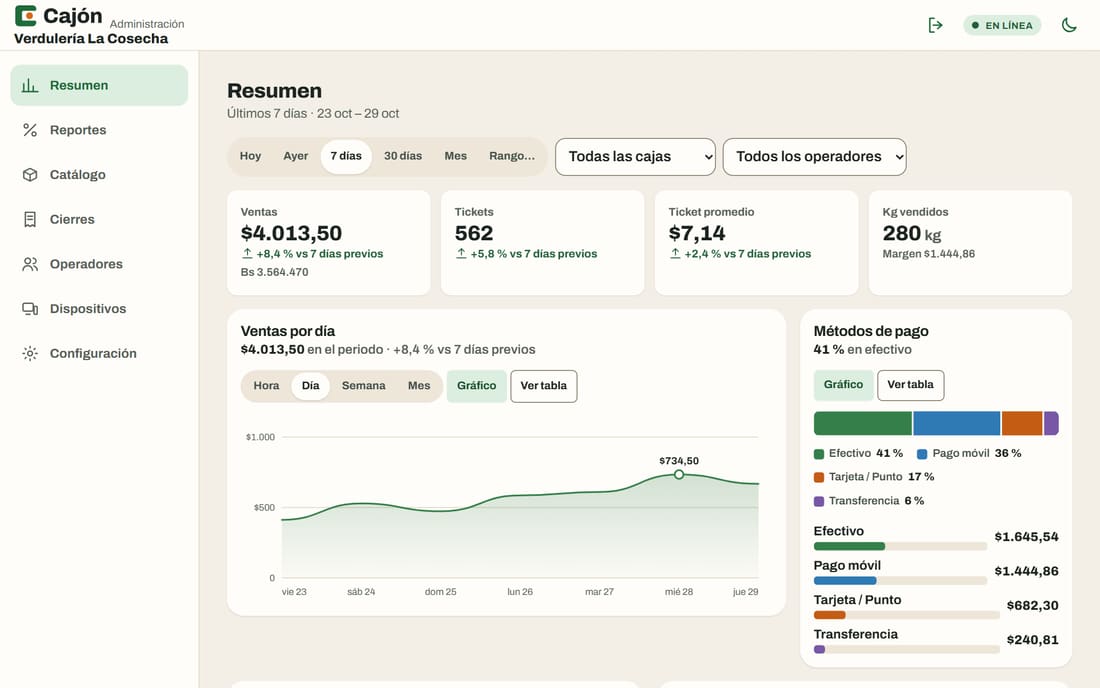Click the up arrow under Ticket promedio
The image size is (1100, 688).
pos(675,253)
